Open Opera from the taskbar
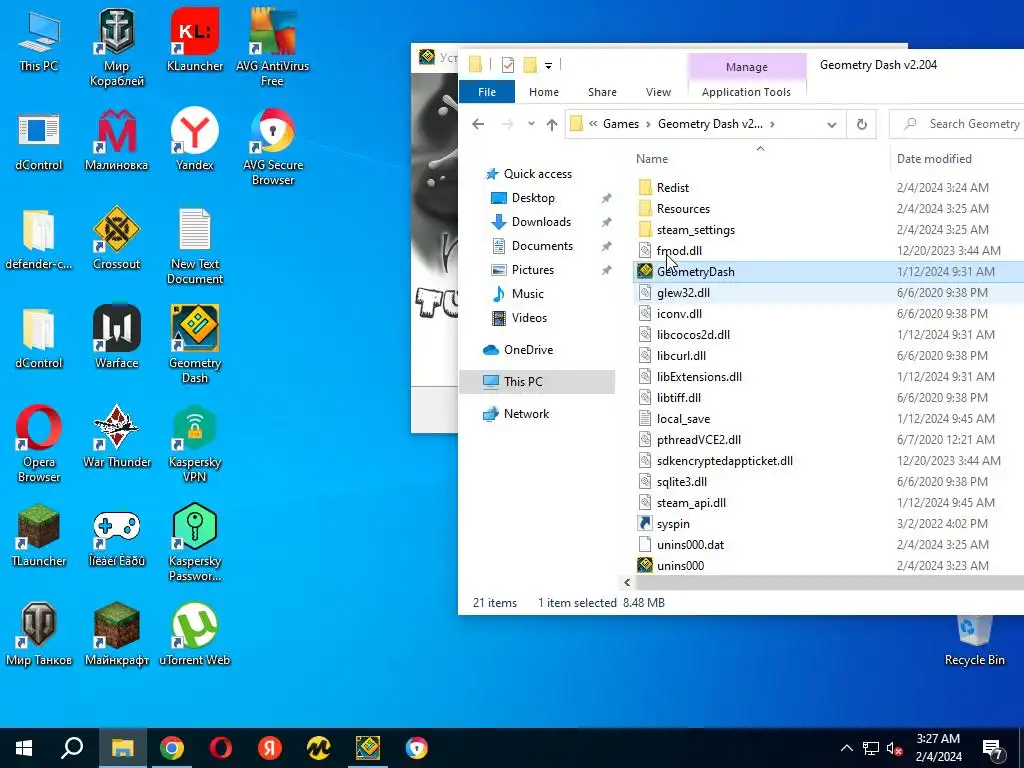Viewport: 1024px width, 768px height. click(x=221, y=748)
